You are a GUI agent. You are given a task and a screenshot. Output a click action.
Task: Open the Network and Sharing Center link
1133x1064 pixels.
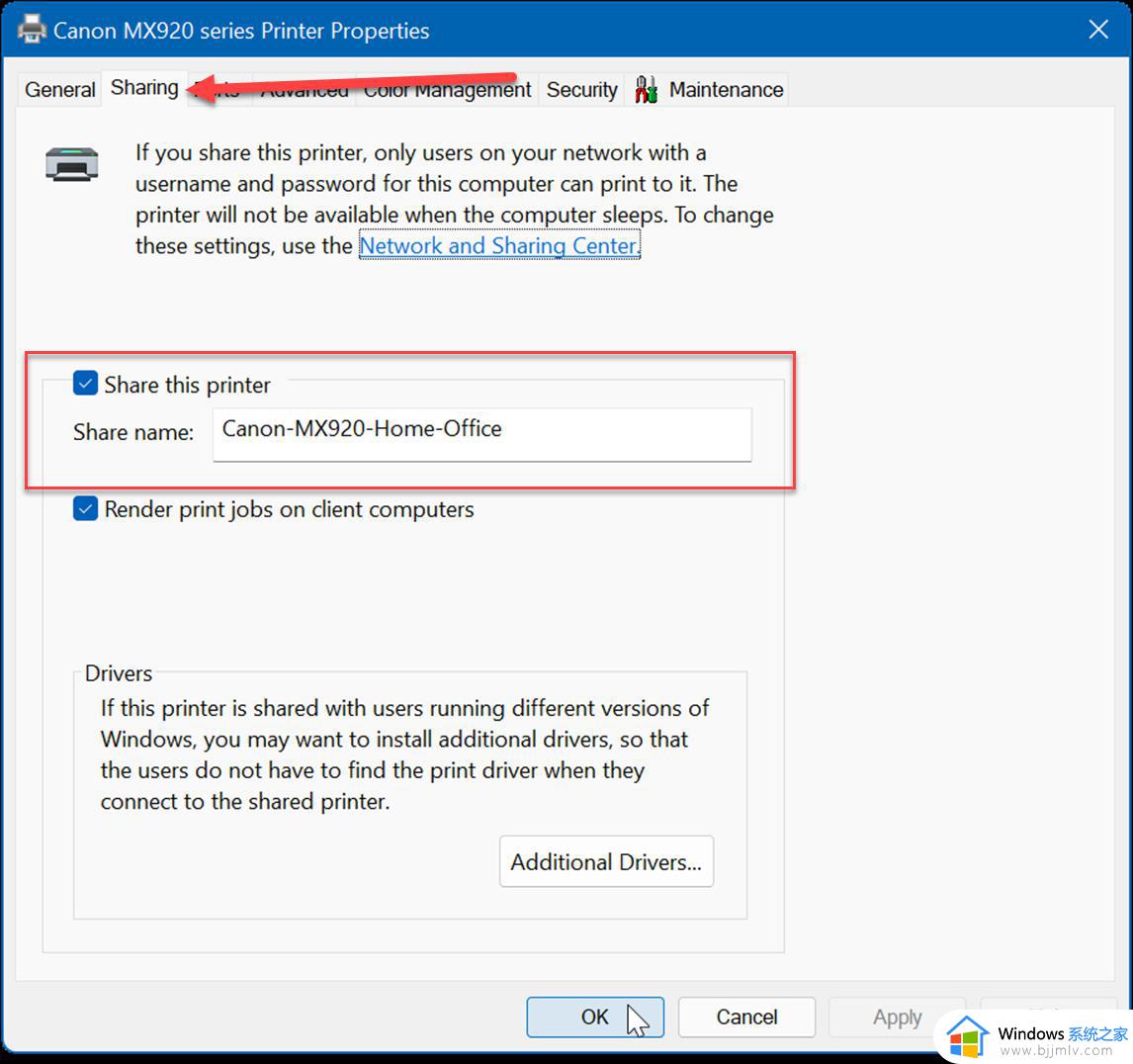point(499,246)
